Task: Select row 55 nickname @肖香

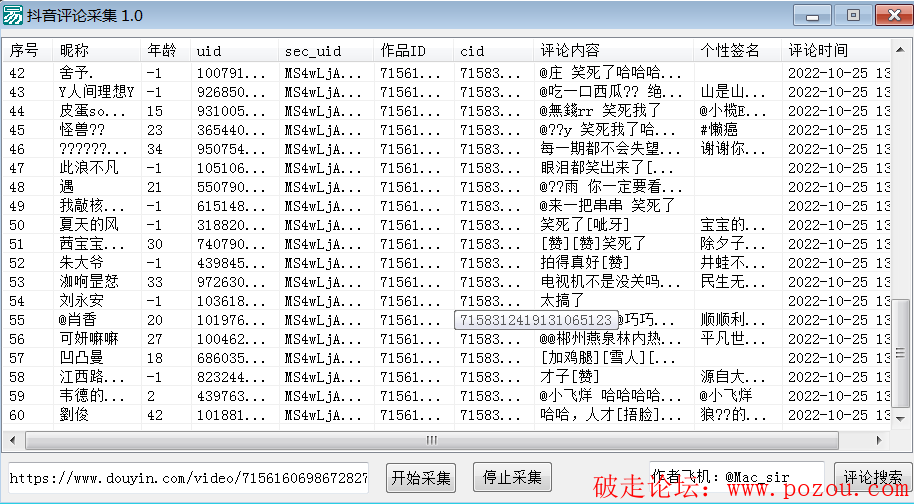Action: [78, 320]
